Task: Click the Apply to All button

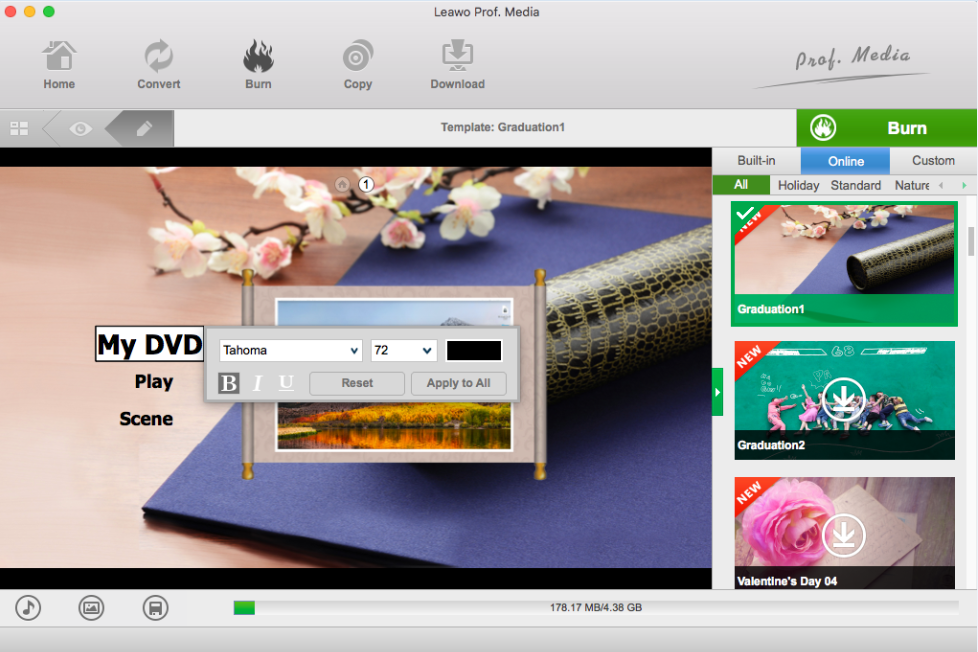Action: (458, 383)
